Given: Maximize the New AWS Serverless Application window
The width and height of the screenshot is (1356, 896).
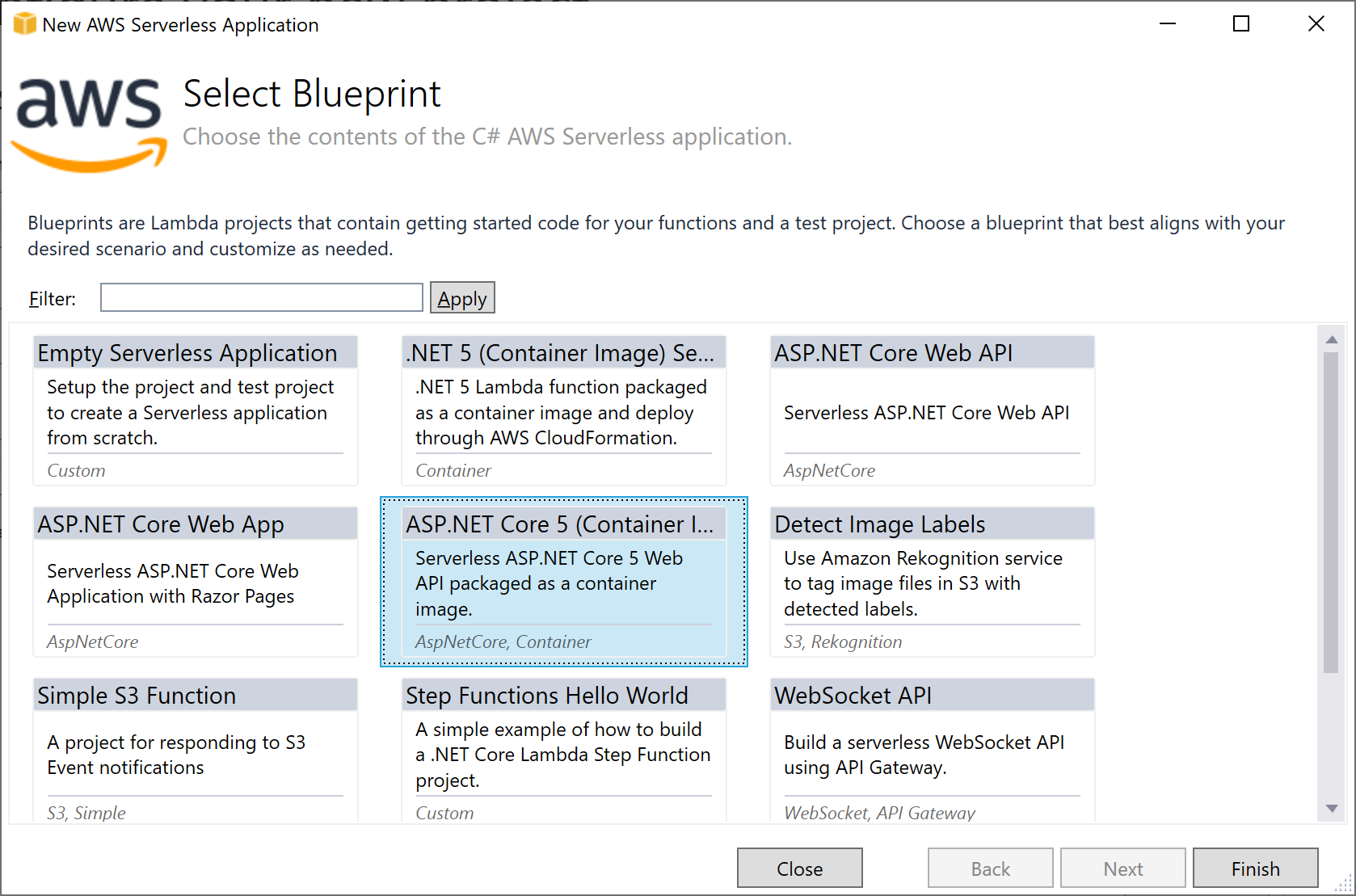Looking at the screenshot, I should coord(1241,23).
